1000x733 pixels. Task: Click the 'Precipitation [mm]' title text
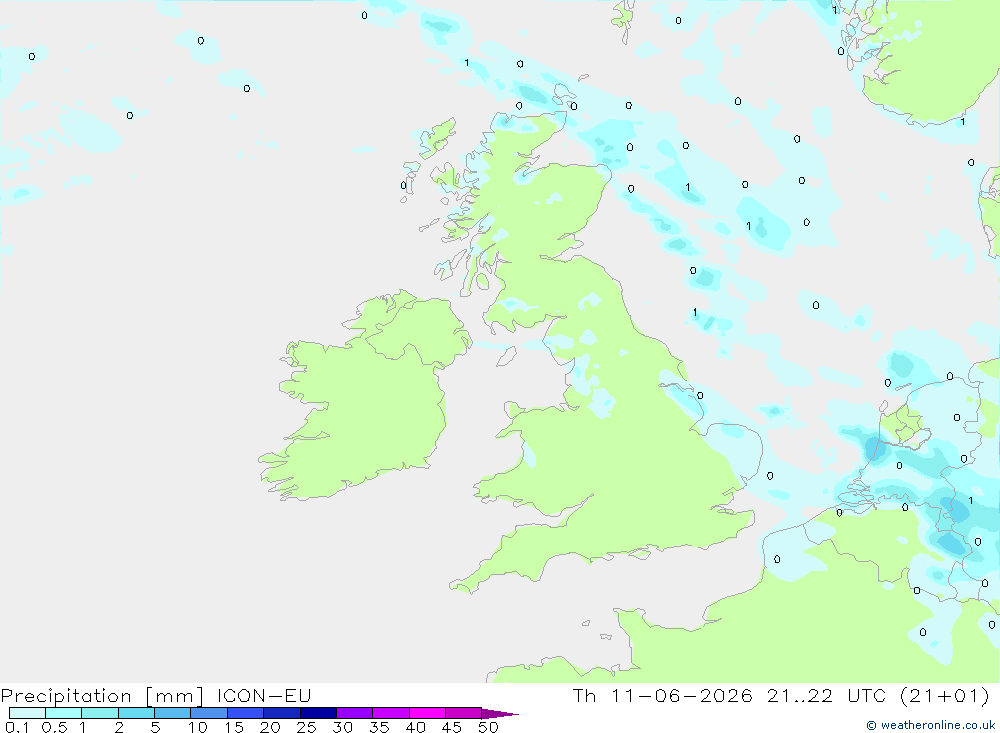click(102, 696)
